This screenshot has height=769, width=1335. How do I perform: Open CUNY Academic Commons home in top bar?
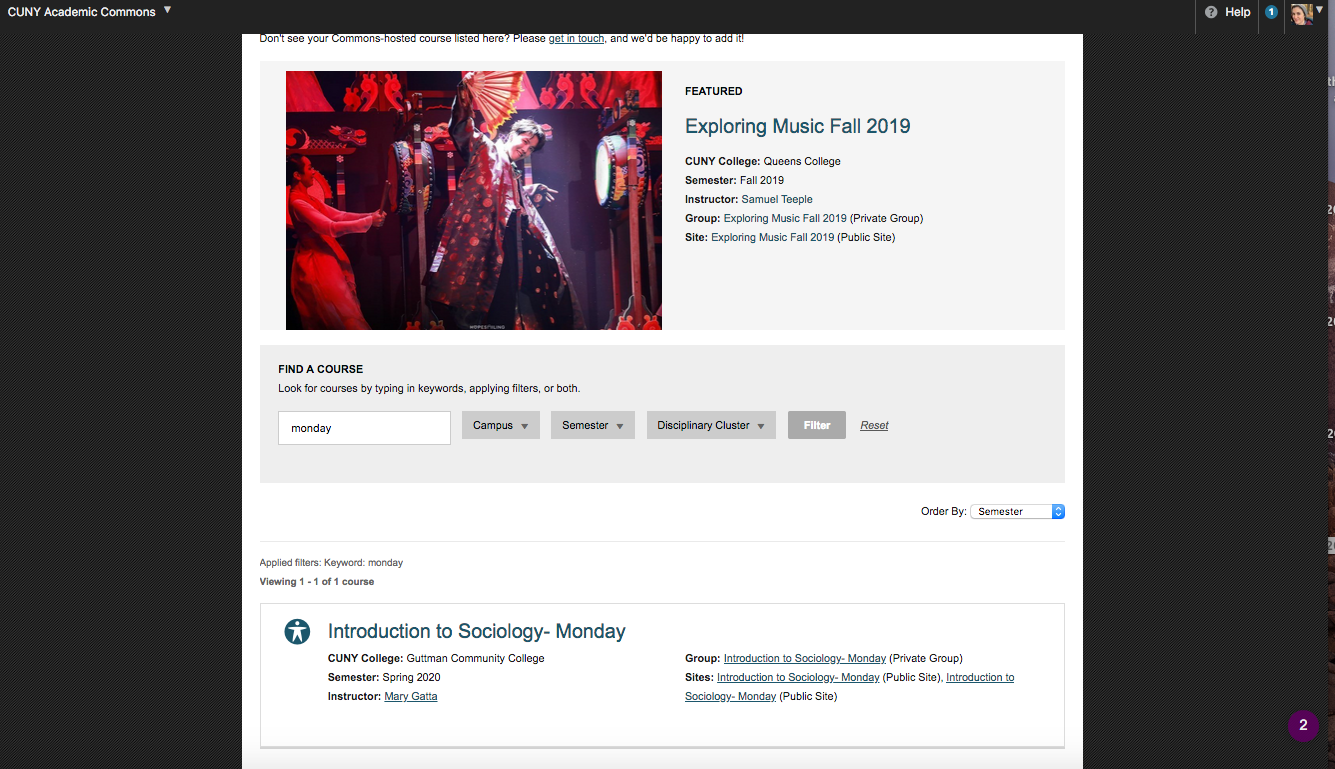[x=81, y=12]
